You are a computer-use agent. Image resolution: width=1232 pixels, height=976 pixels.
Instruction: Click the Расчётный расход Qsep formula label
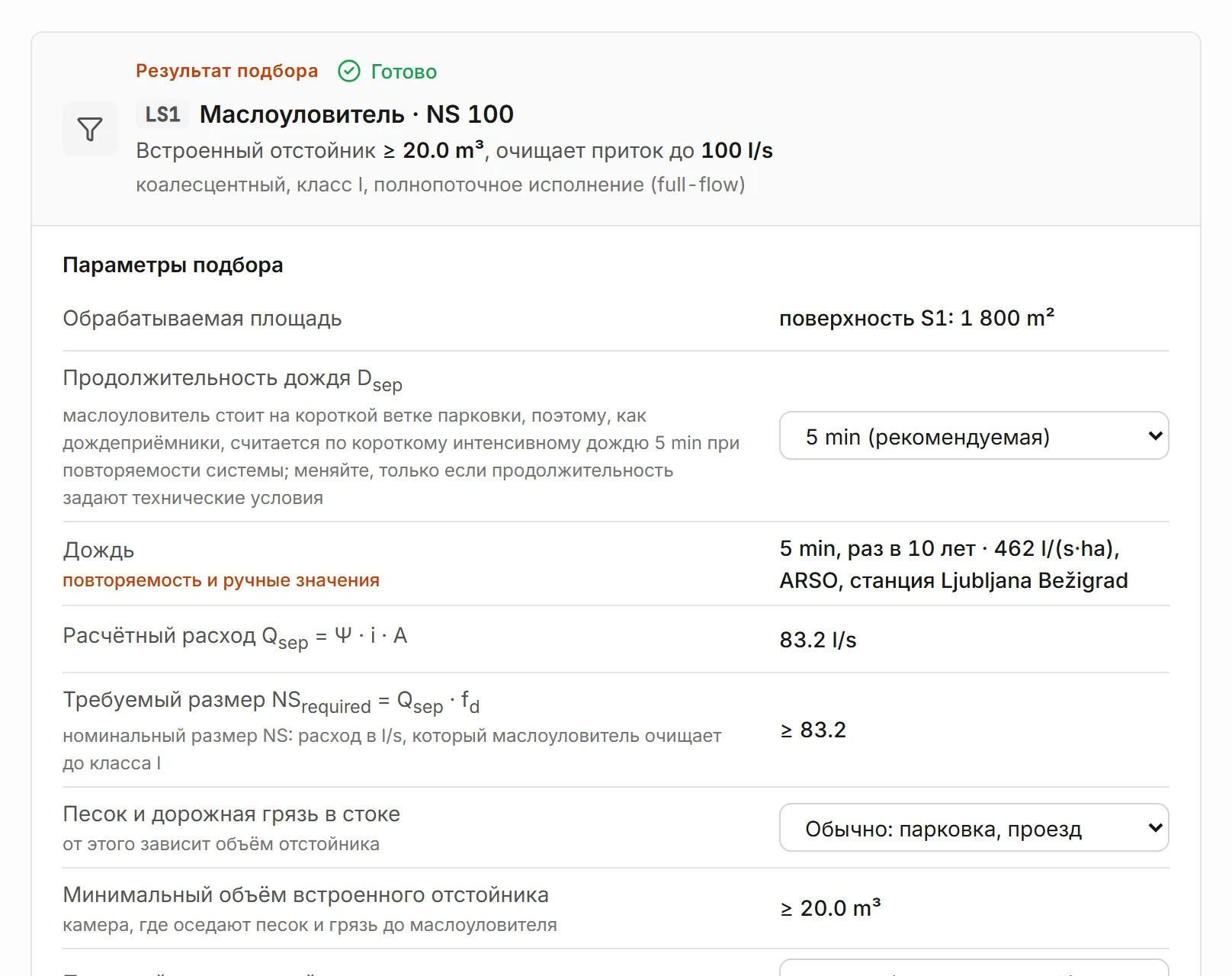[235, 637]
